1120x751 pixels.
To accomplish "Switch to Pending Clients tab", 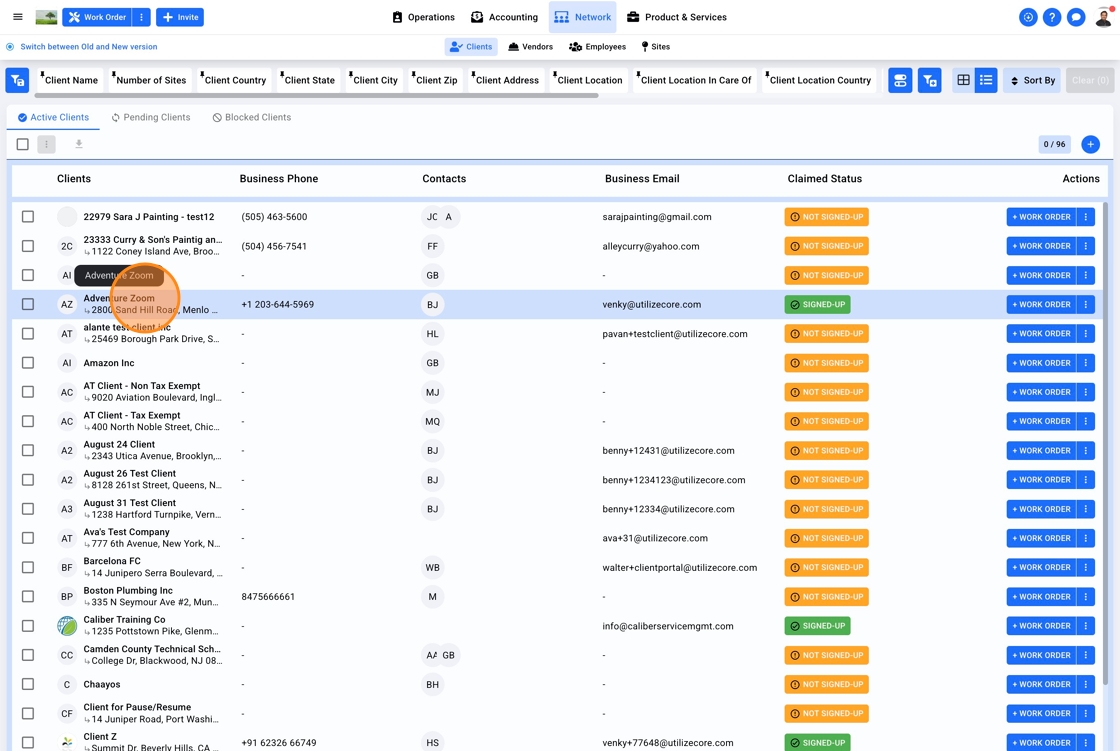I will click(151, 117).
